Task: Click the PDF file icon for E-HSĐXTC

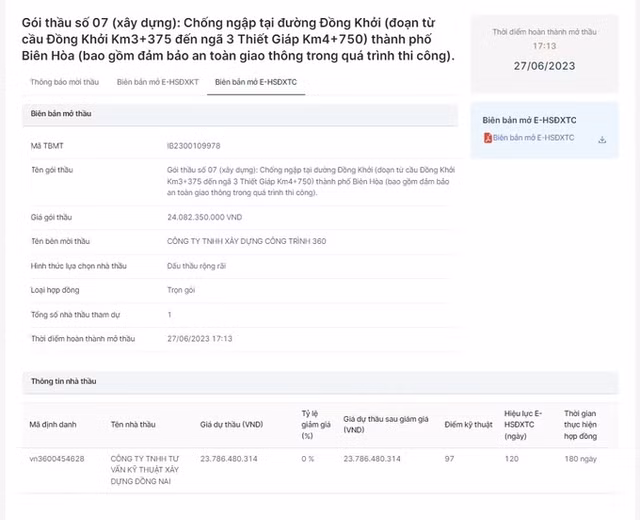Action: point(487,138)
